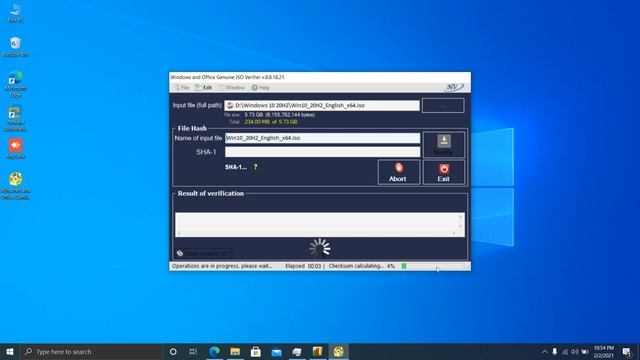This screenshot has height=360, width=640.
Task: Click the battery tray icon
Action: click(x=585, y=352)
